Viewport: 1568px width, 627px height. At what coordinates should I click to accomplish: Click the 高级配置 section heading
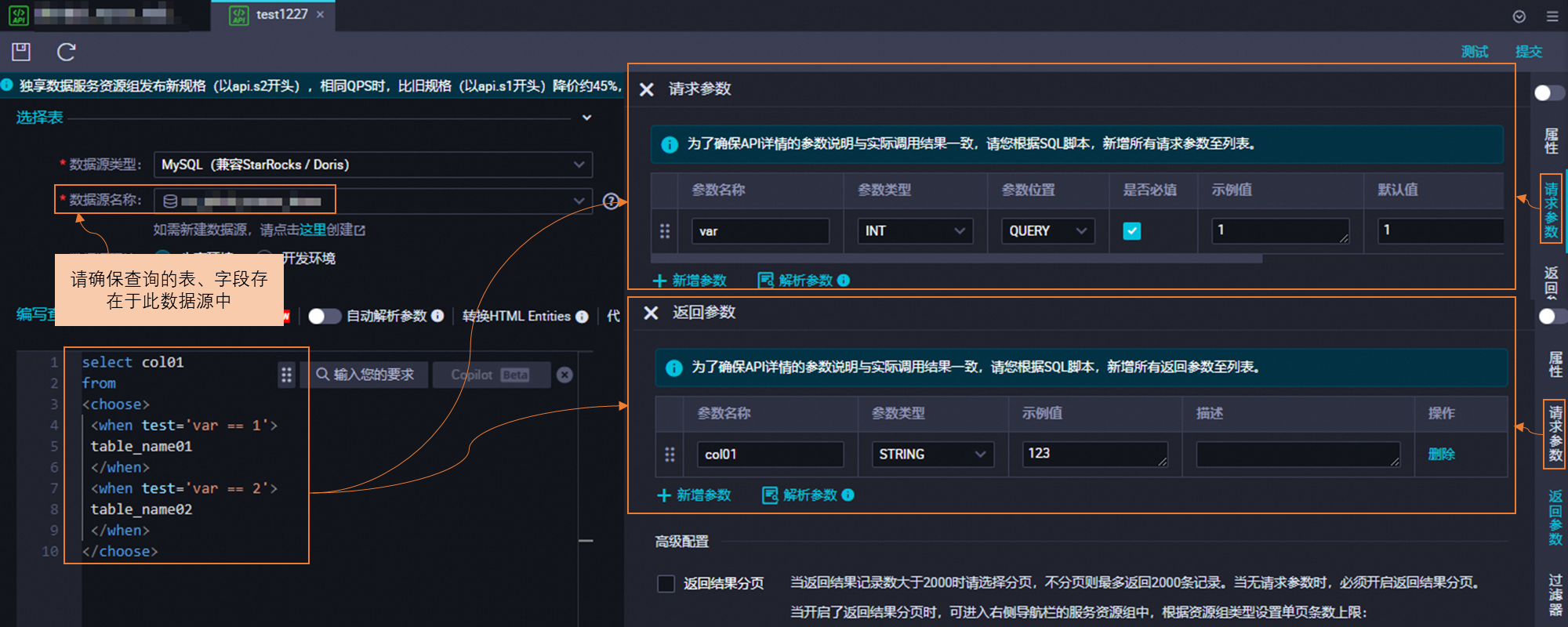681,542
